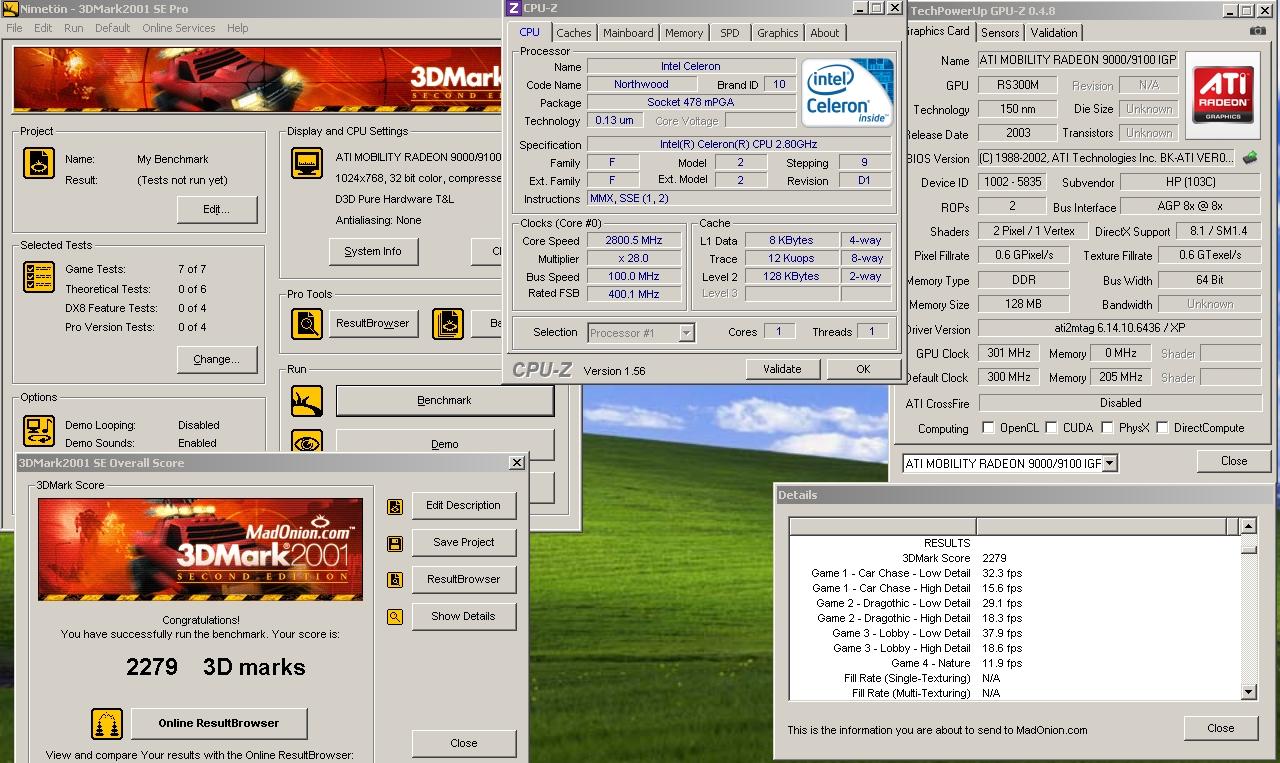This screenshot has height=763, width=1280.
Task: Click the Selected Tests checklist icon
Action: [38, 277]
